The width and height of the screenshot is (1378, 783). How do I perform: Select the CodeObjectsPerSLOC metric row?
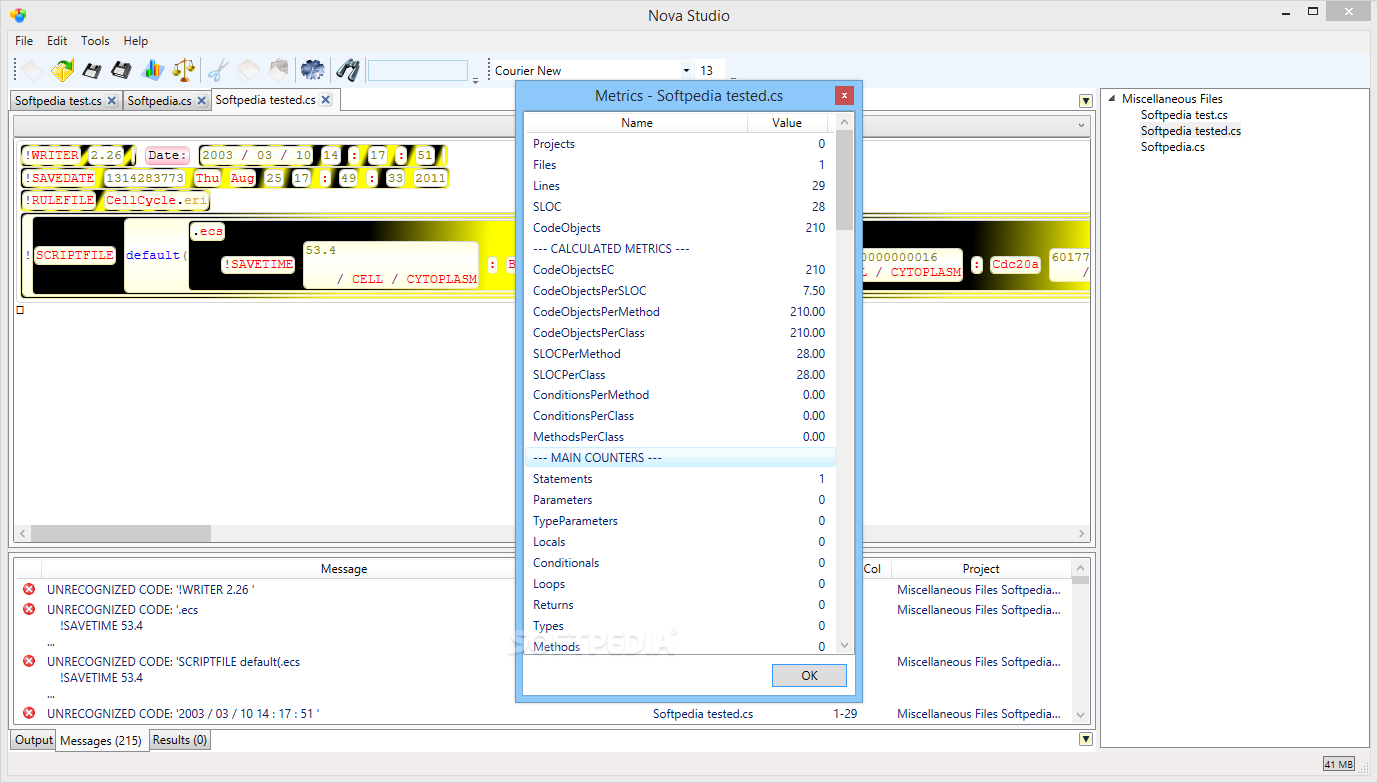tap(680, 291)
